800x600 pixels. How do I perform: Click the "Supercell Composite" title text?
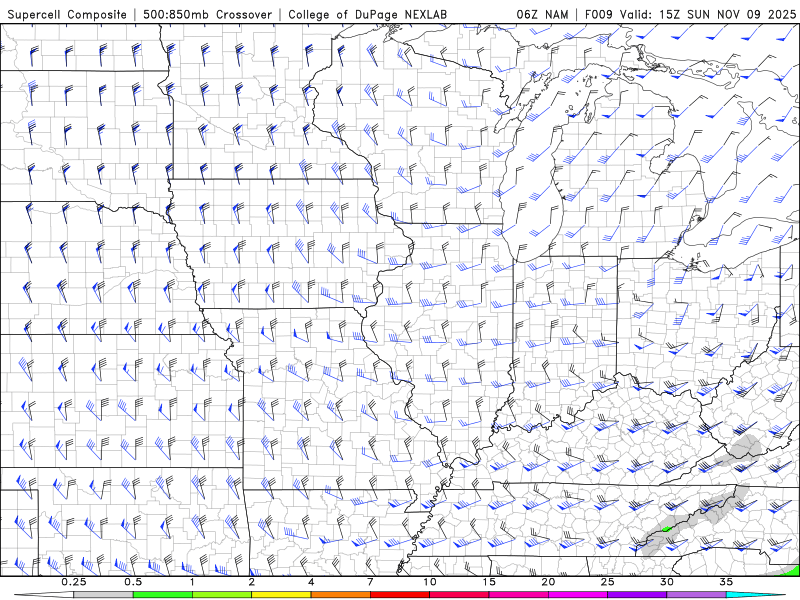tap(67, 15)
